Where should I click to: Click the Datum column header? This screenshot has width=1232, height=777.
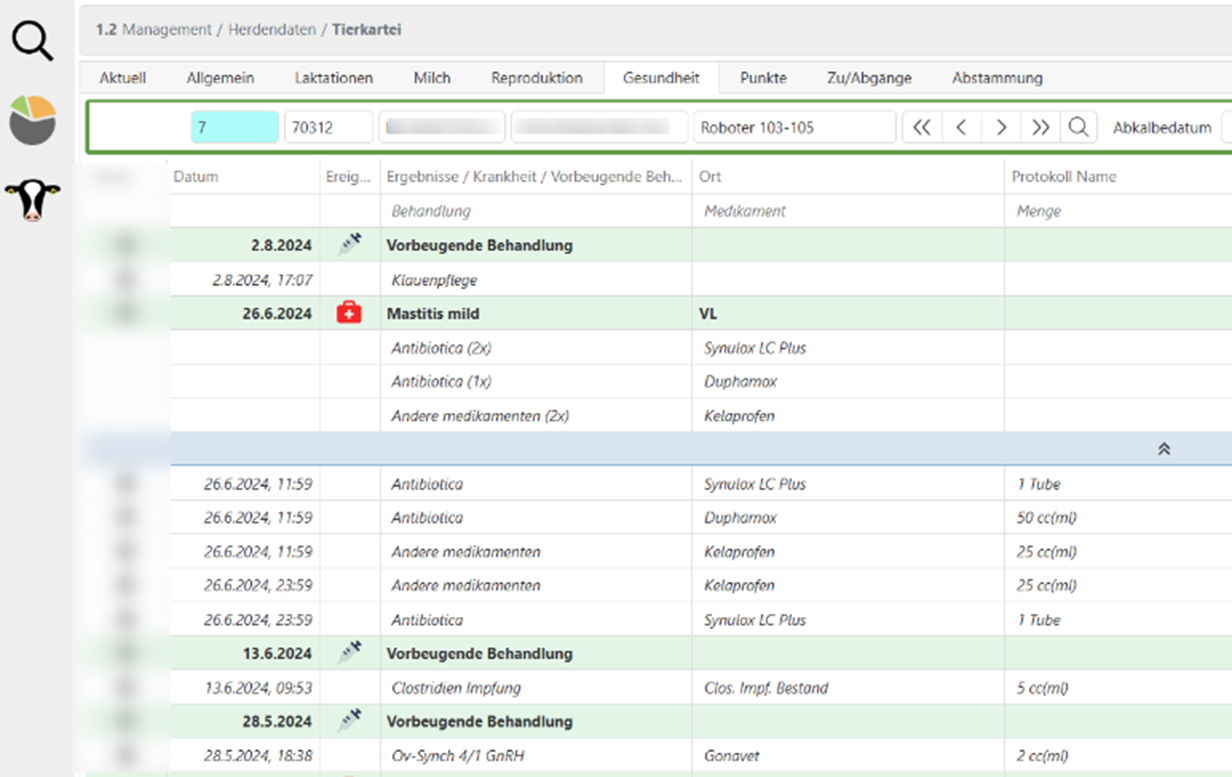coord(196,177)
